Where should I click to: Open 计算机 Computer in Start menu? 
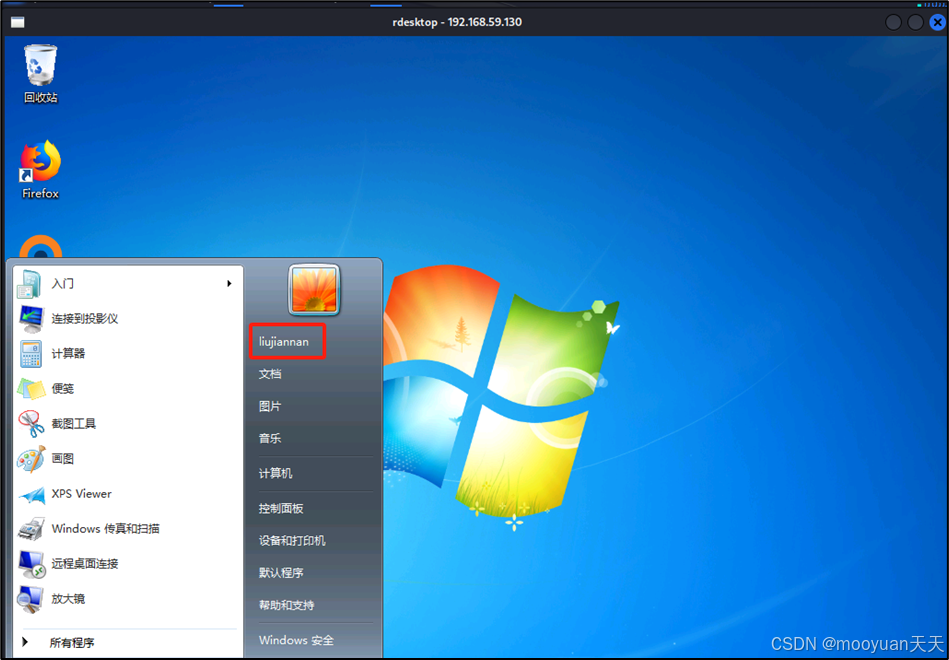point(275,473)
